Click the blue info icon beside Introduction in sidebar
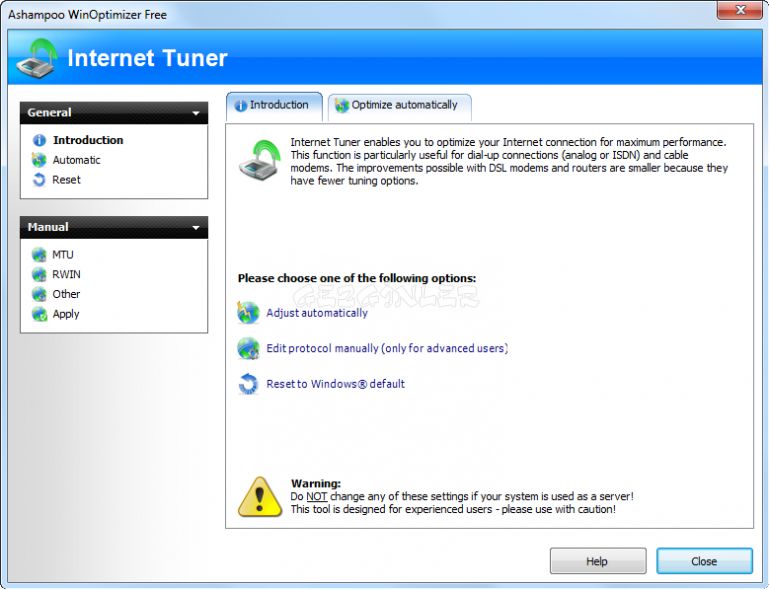Screen dimensions: 770x590 coord(39,140)
